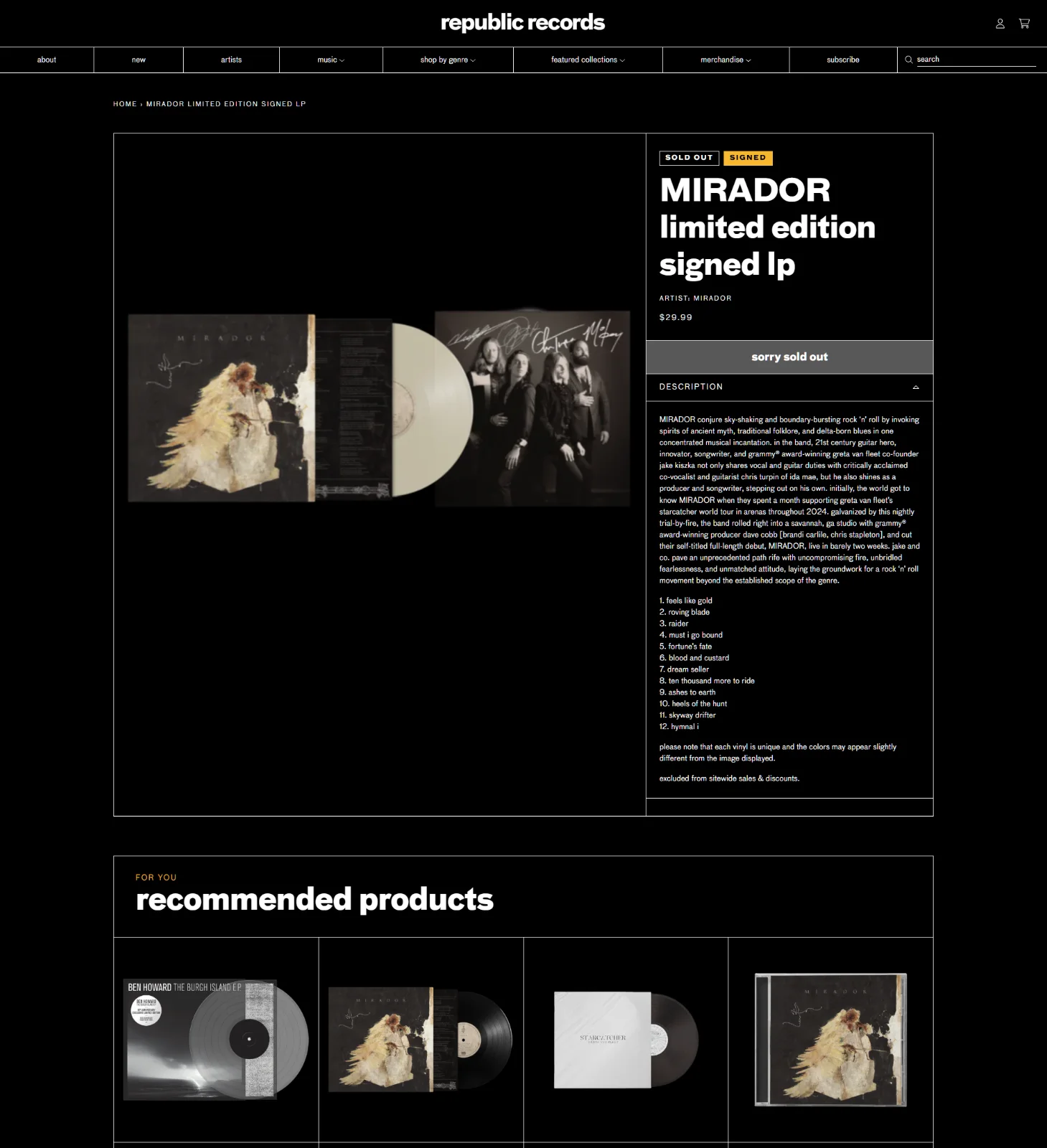Open the artists menu item
The image size is (1047, 1148).
[231, 60]
